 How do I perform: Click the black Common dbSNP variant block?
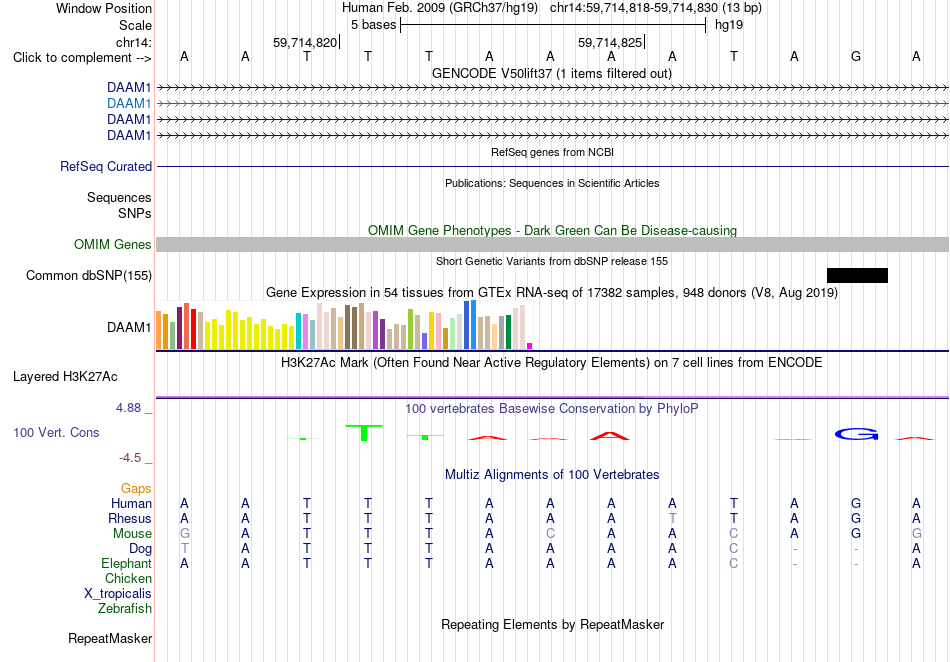pyautogui.click(x=857, y=276)
